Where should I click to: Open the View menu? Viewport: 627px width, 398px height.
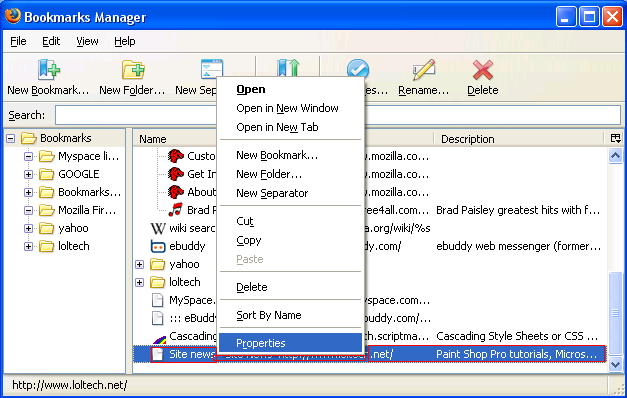(x=87, y=41)
